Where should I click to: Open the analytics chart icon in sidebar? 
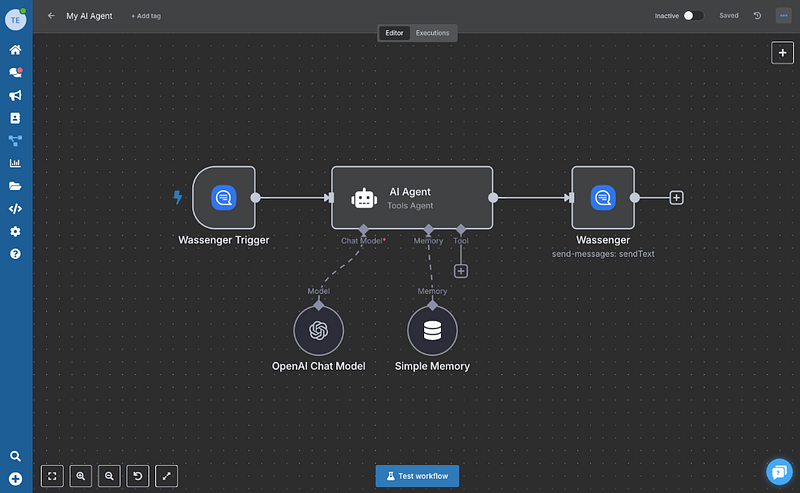click(x=15, y=164)
